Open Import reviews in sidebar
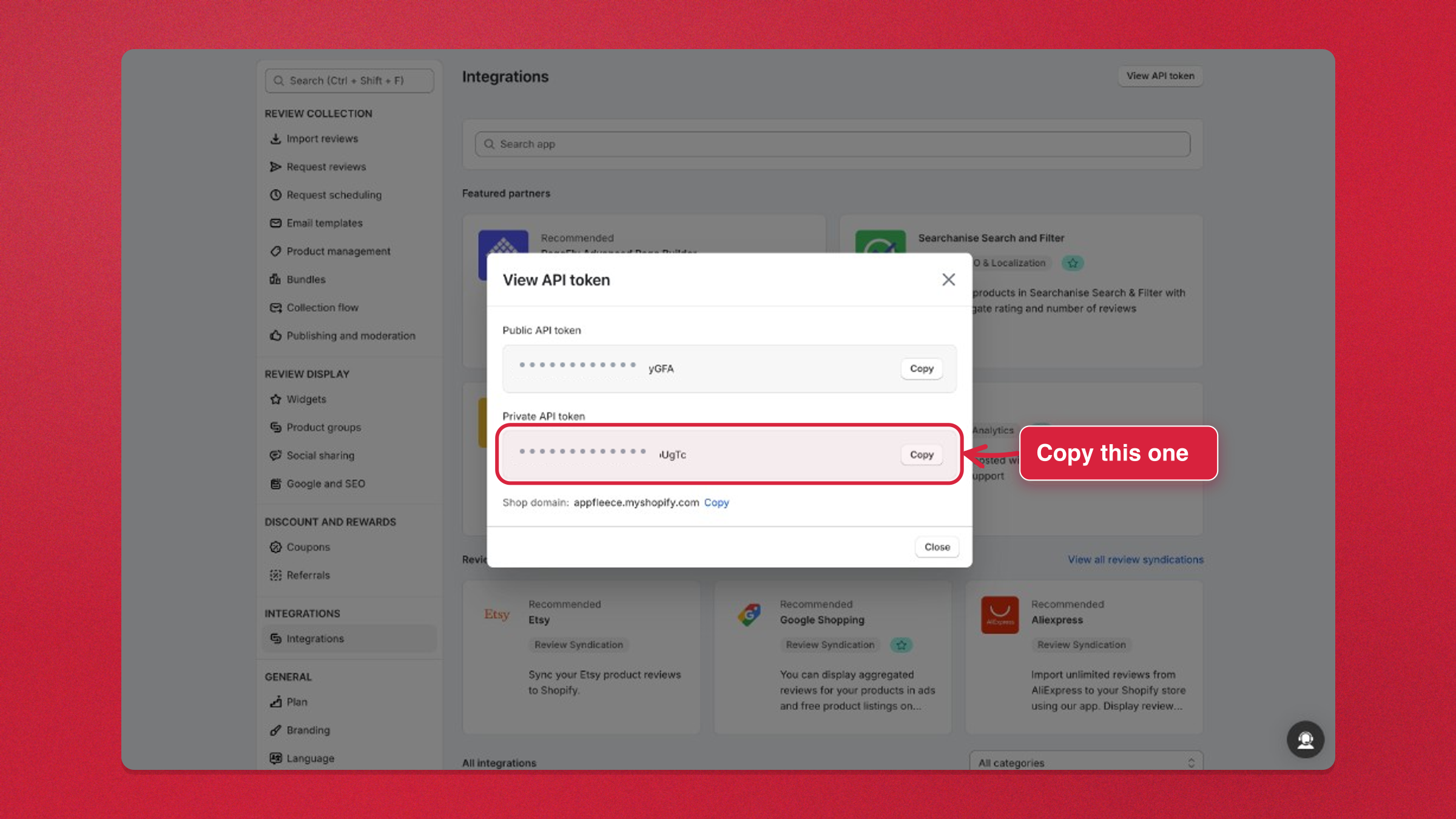 (322, 139)
